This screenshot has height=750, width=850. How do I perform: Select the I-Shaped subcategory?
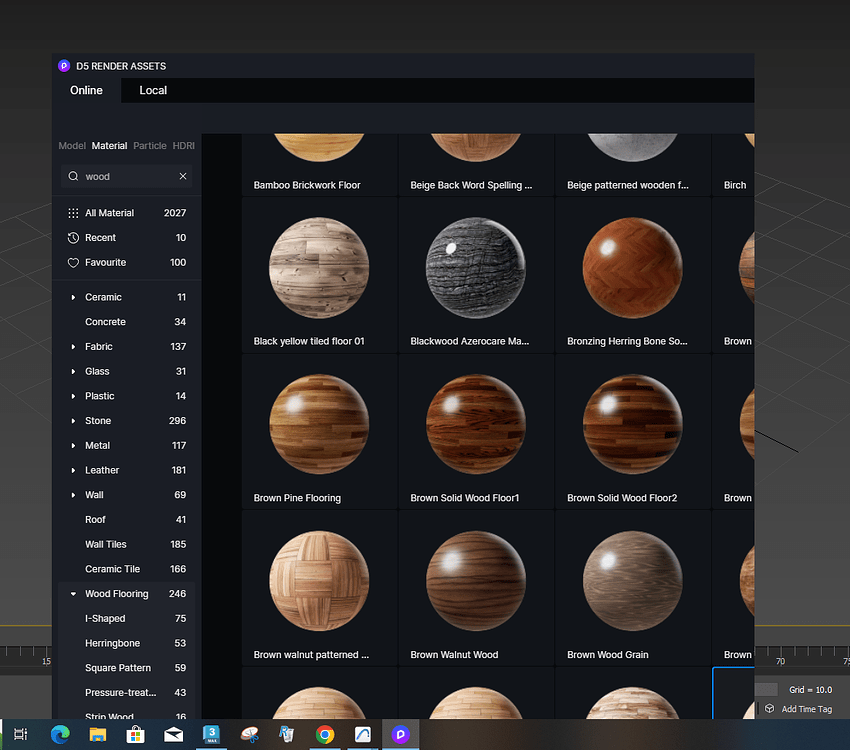pyautogui.click(x=126, y=619)
